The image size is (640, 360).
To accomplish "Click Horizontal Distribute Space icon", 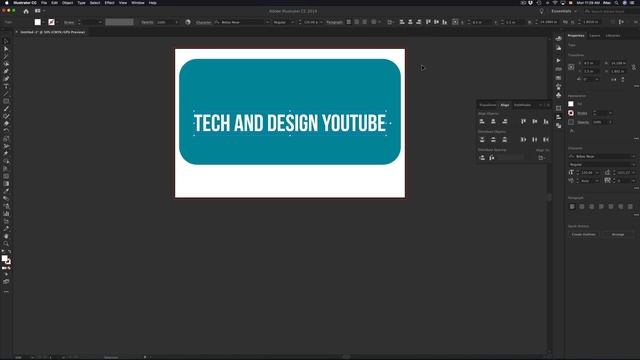I will (x=492, y=158).
